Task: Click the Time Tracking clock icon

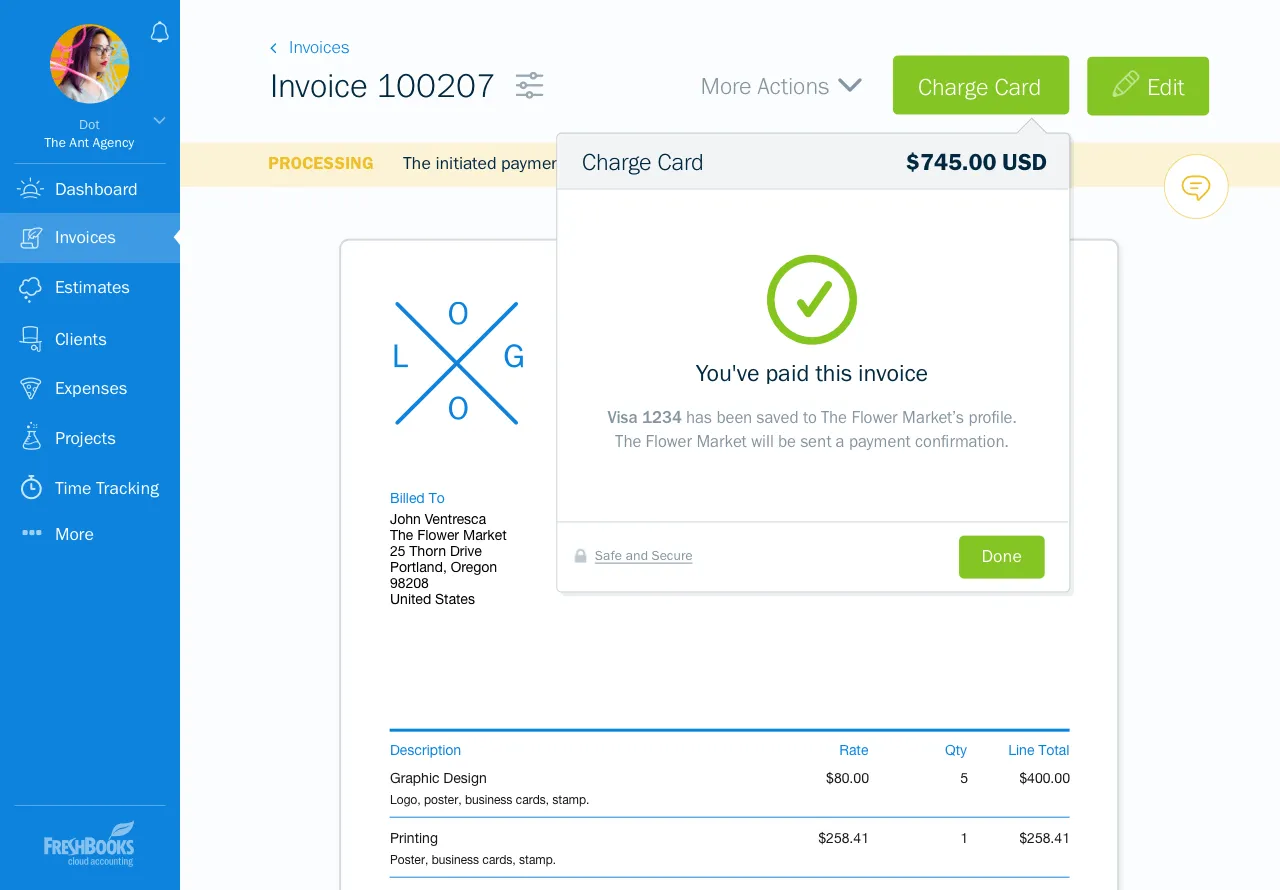Action: 31,488
